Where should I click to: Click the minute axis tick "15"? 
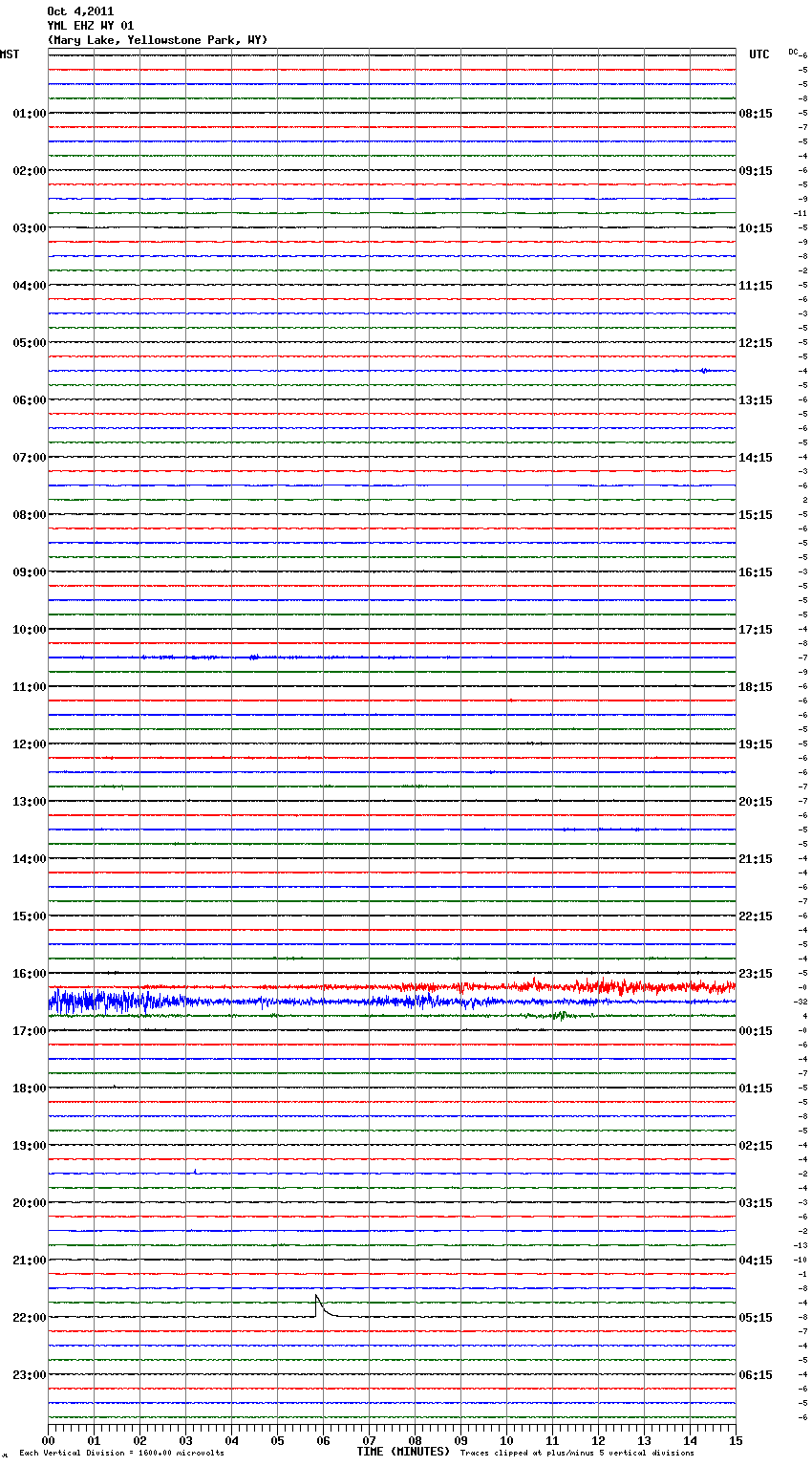tap(736, 1440)
